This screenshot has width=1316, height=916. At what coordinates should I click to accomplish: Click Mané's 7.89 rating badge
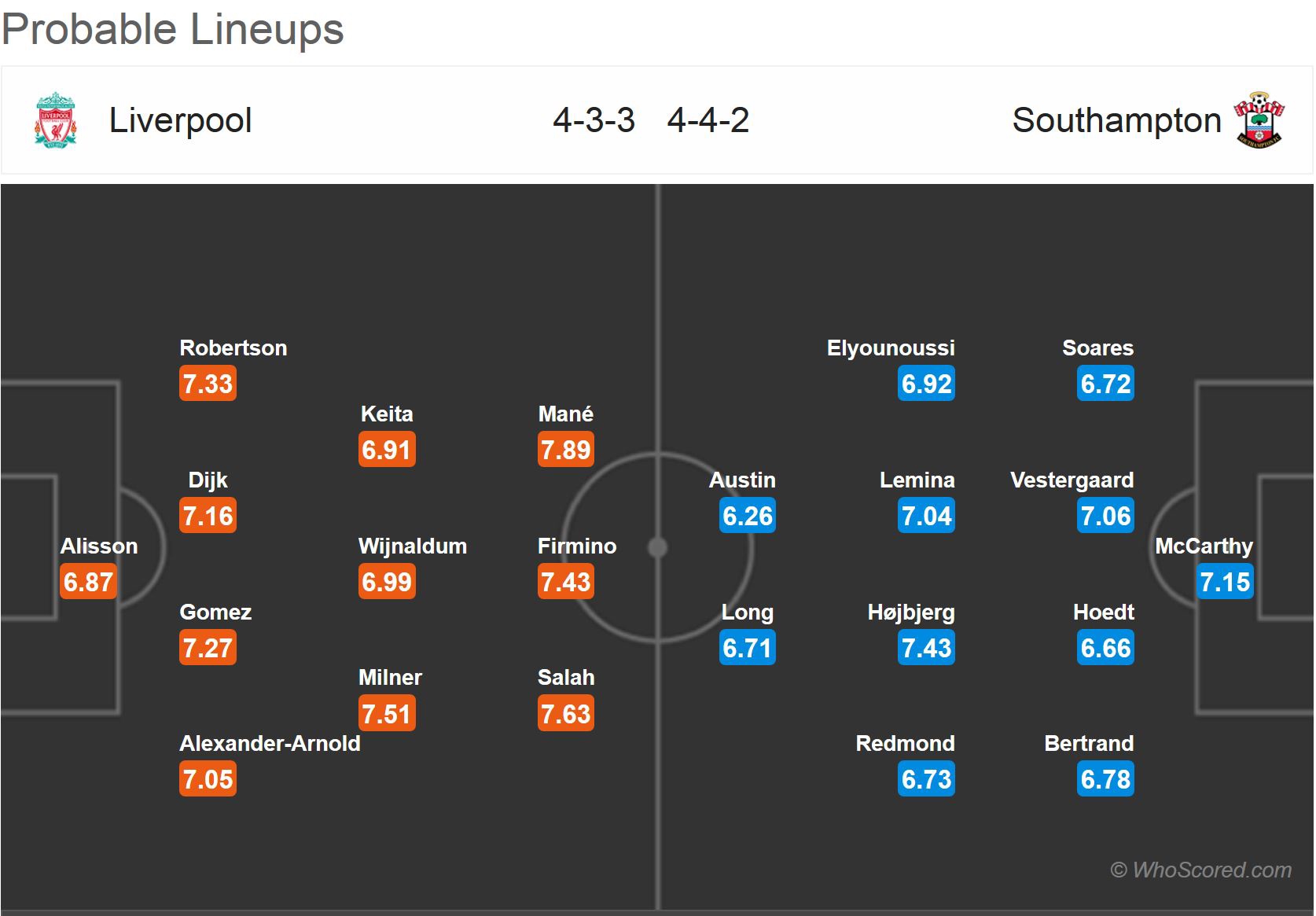pyautogui.click(x=565, y=450)
